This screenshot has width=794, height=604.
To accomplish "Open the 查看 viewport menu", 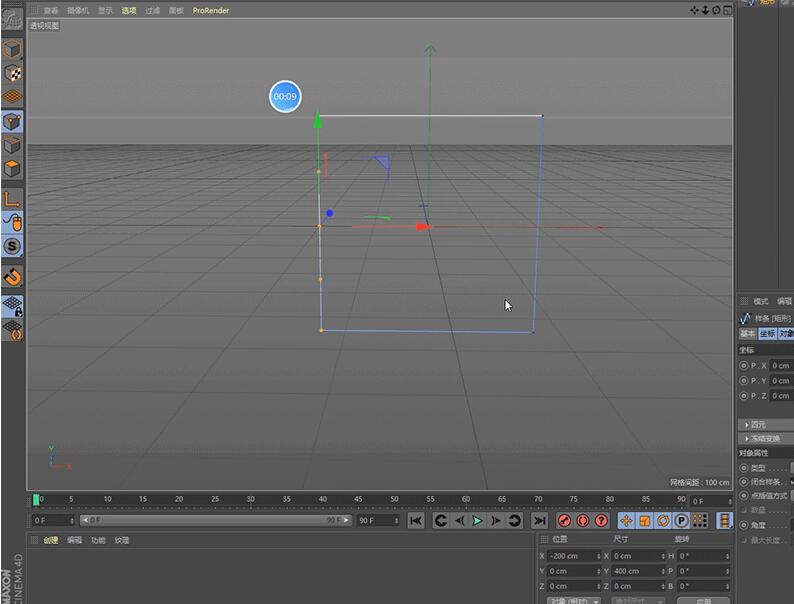I will click(x=51, y=10).
